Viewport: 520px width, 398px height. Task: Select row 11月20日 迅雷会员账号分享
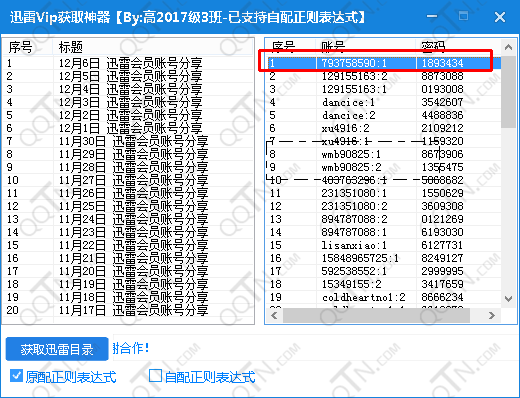pos(128,271)
